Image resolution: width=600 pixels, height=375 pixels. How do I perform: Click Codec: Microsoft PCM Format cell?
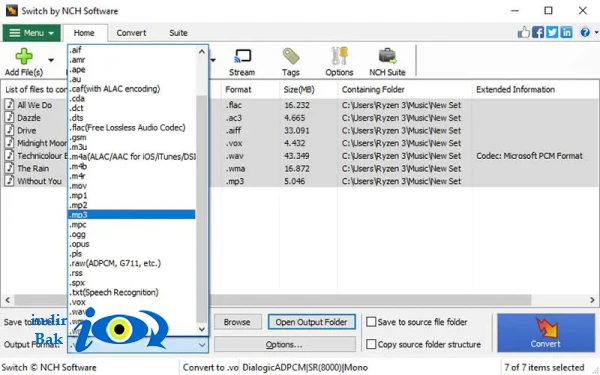pos(529,156)
